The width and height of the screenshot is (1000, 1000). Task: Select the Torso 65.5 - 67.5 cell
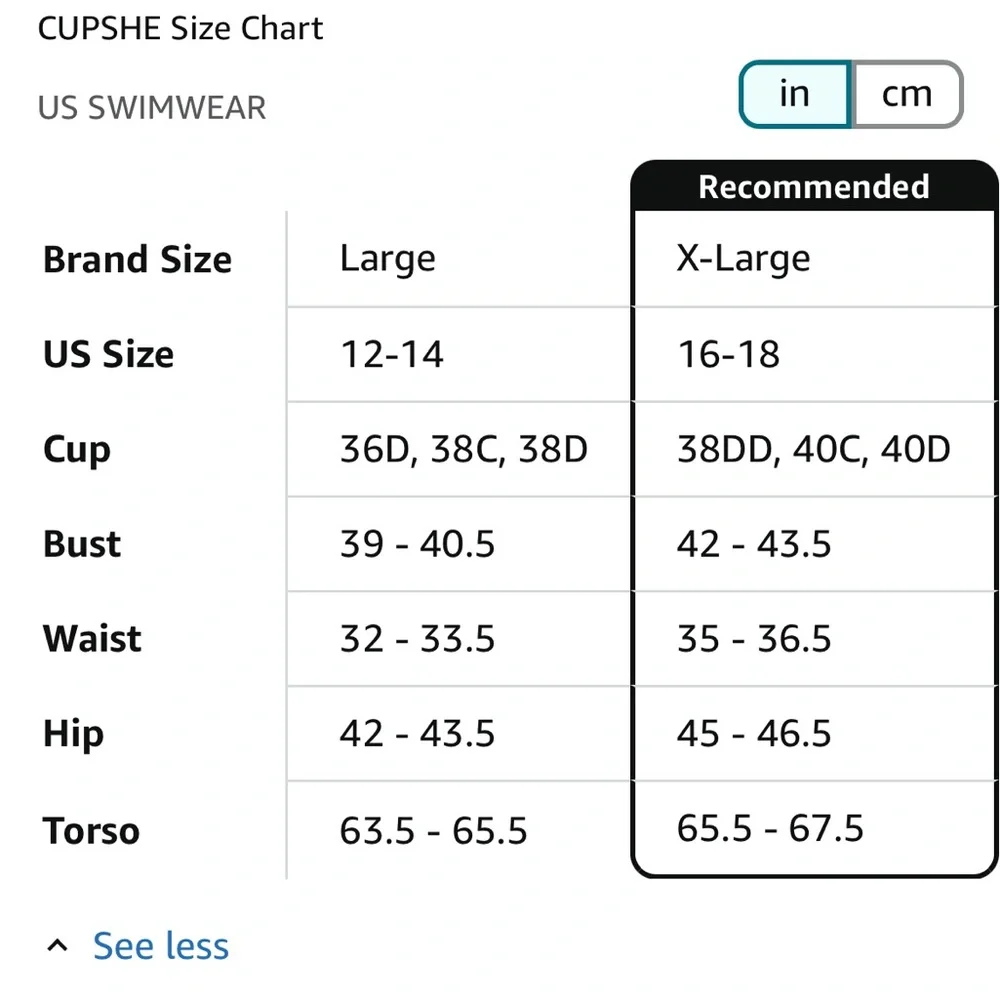[814, 828]
